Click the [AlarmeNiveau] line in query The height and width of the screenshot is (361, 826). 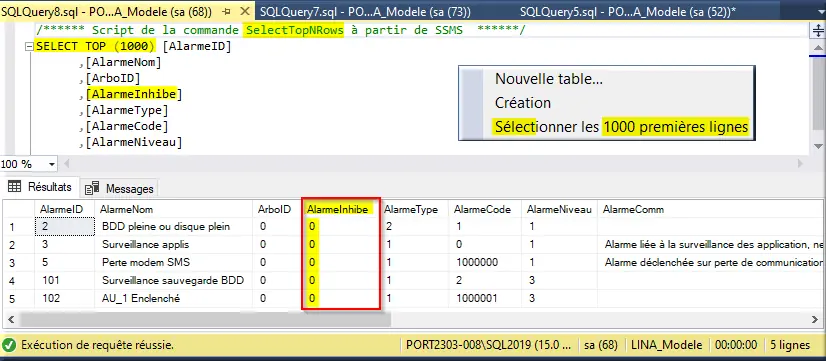pyautogui.click(x=134, y=142)
